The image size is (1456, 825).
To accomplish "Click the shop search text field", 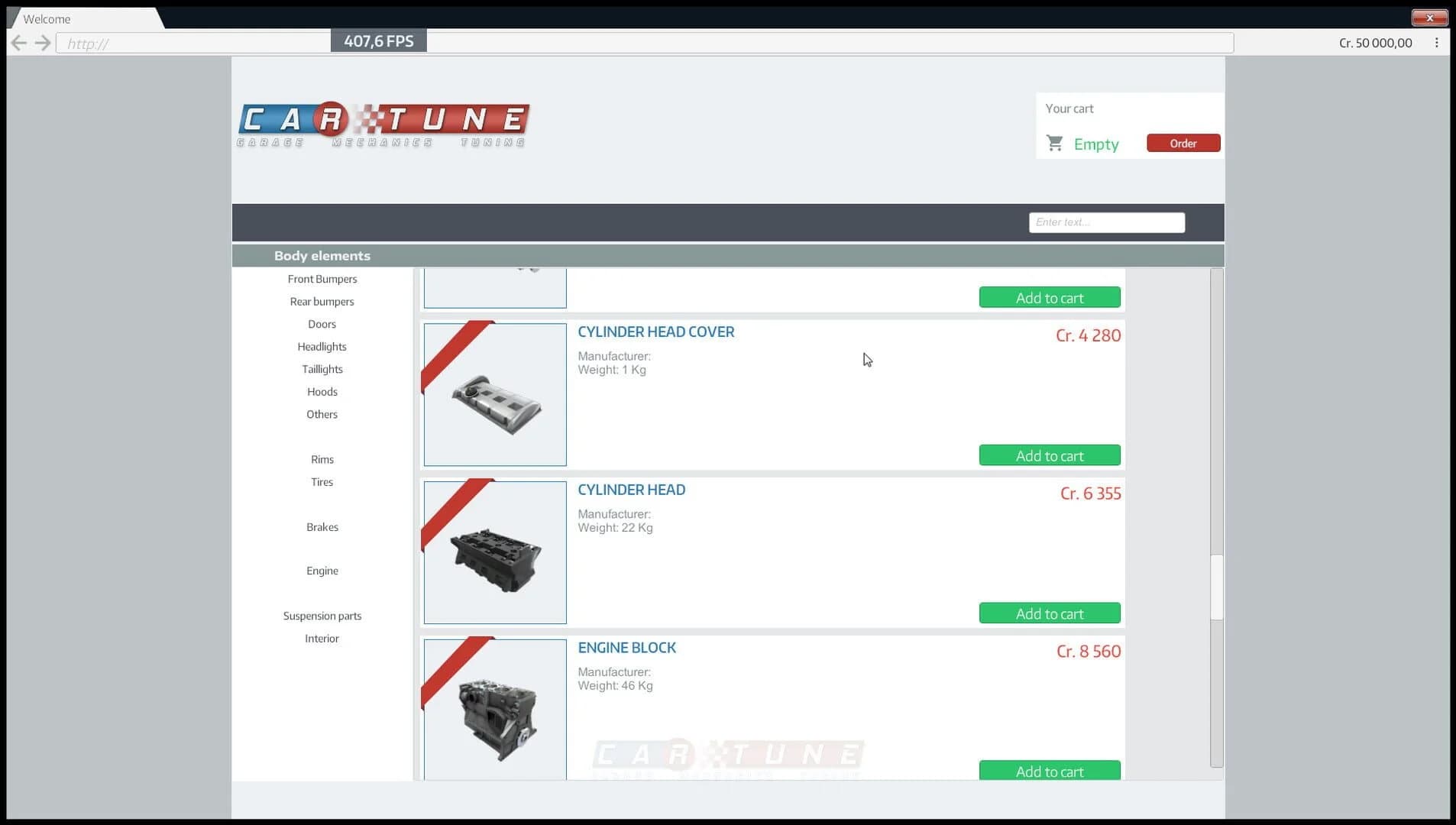I will tap(1106, 222).
